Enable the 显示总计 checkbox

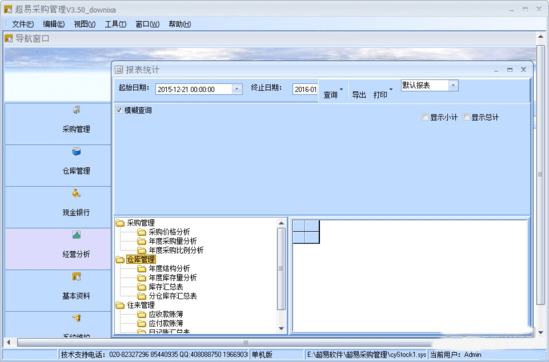(466, 117)
